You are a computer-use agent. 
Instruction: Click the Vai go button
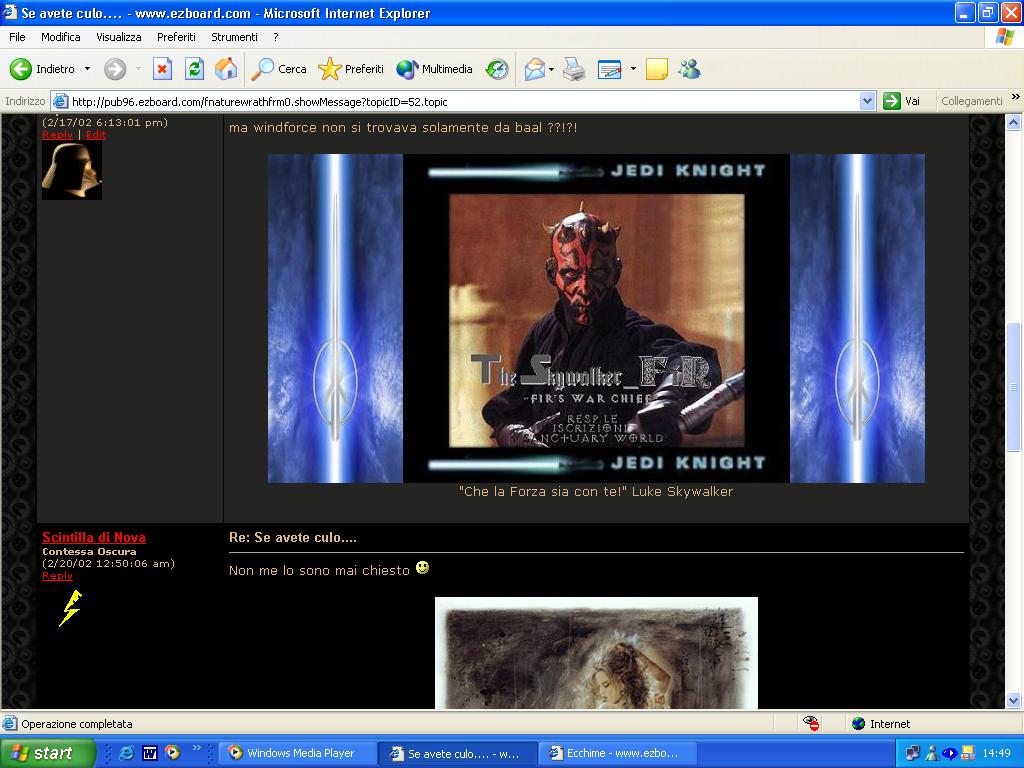click(x=902, y=101)
